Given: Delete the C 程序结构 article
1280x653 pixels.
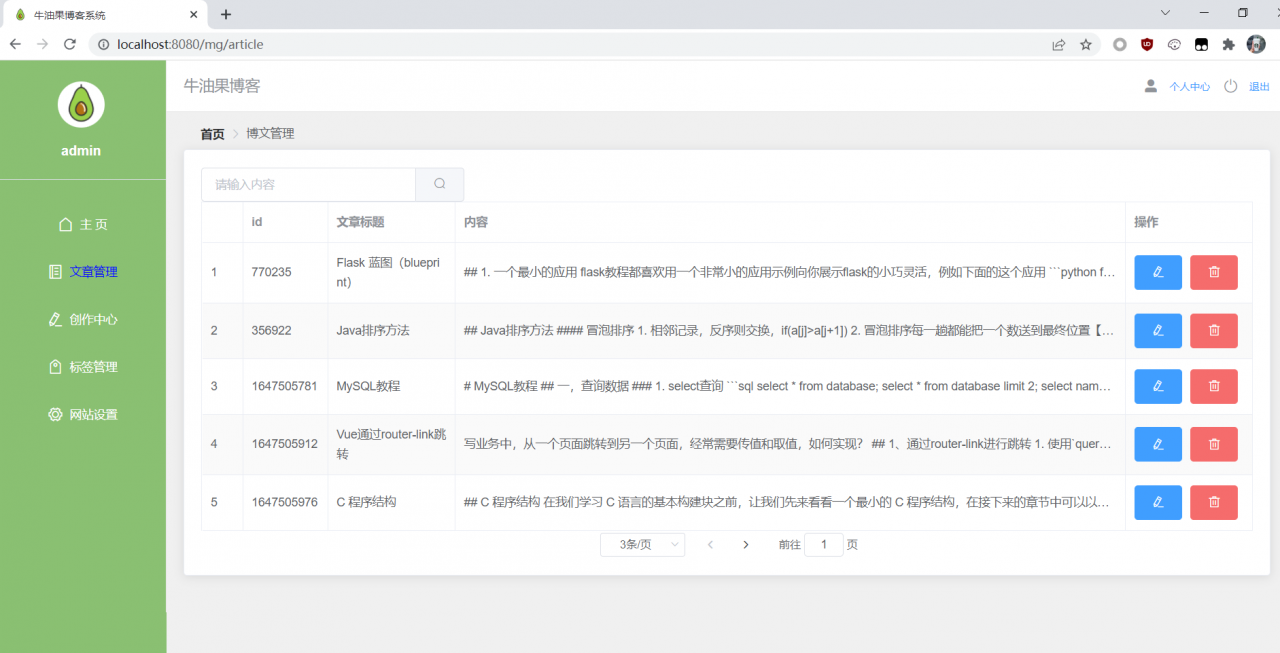Looking at the screenshot, I should click(1214, 502).
